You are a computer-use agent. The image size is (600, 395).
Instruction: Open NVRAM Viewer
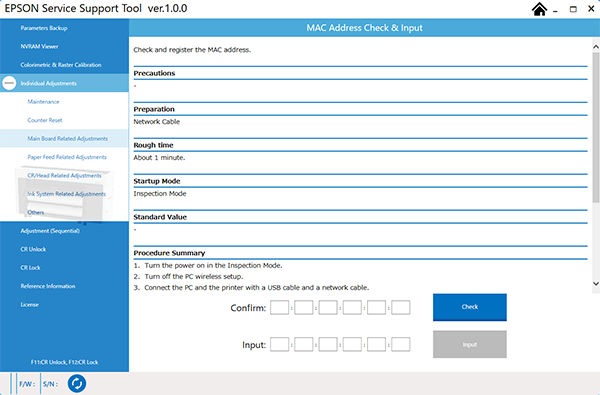point(39,46)
